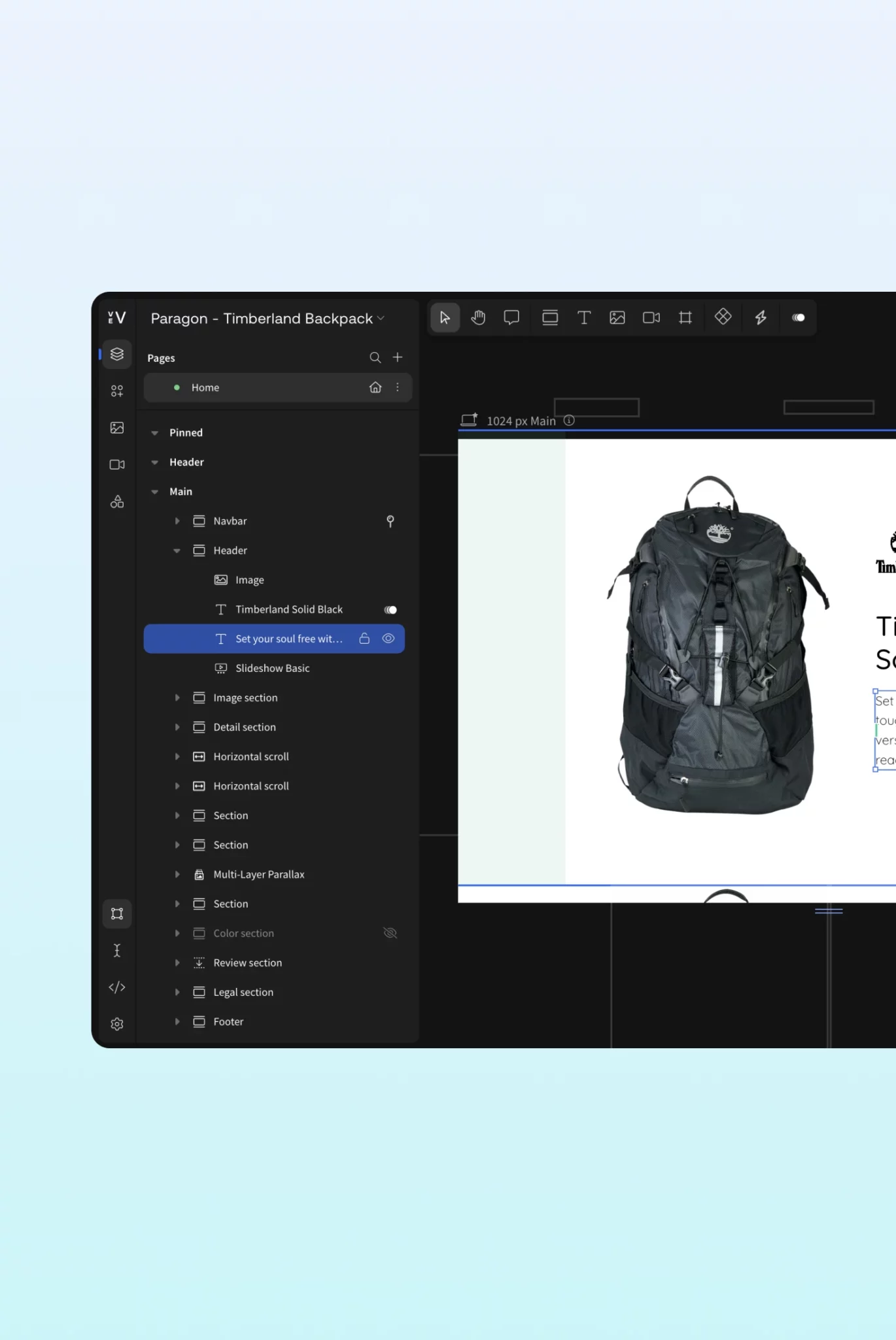Viewport: 896px width, 1340px height.
Task: Select the Image layer
Action: pos(274,580)
